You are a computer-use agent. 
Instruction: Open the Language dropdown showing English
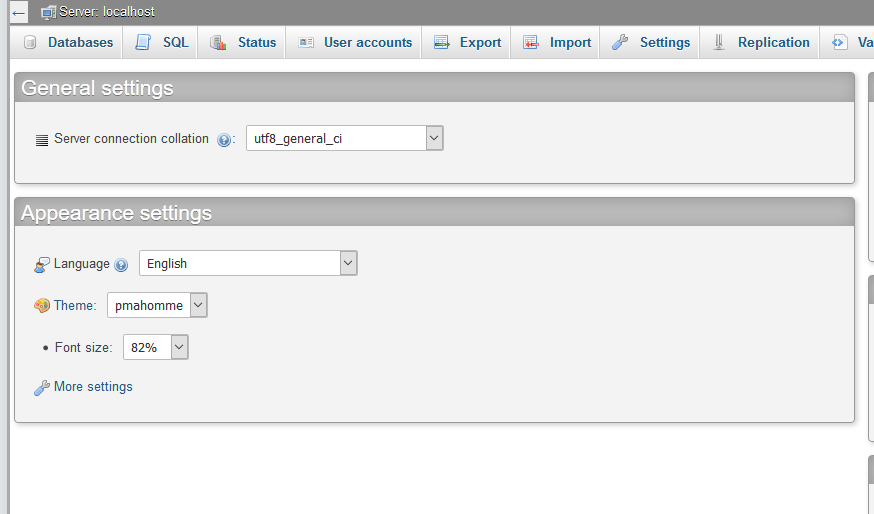248,263
